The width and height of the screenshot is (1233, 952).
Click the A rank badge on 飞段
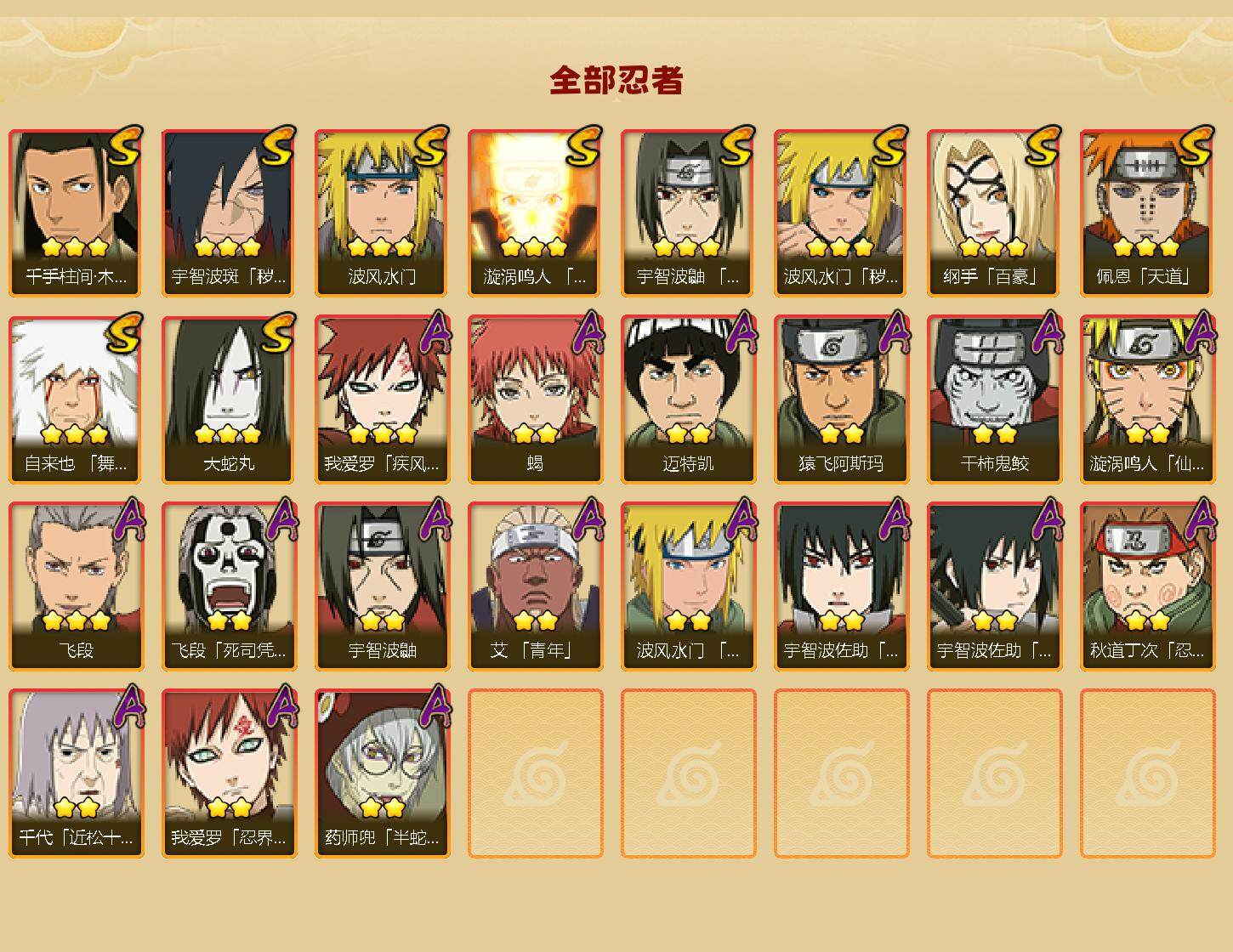click(x=129, y=519)
